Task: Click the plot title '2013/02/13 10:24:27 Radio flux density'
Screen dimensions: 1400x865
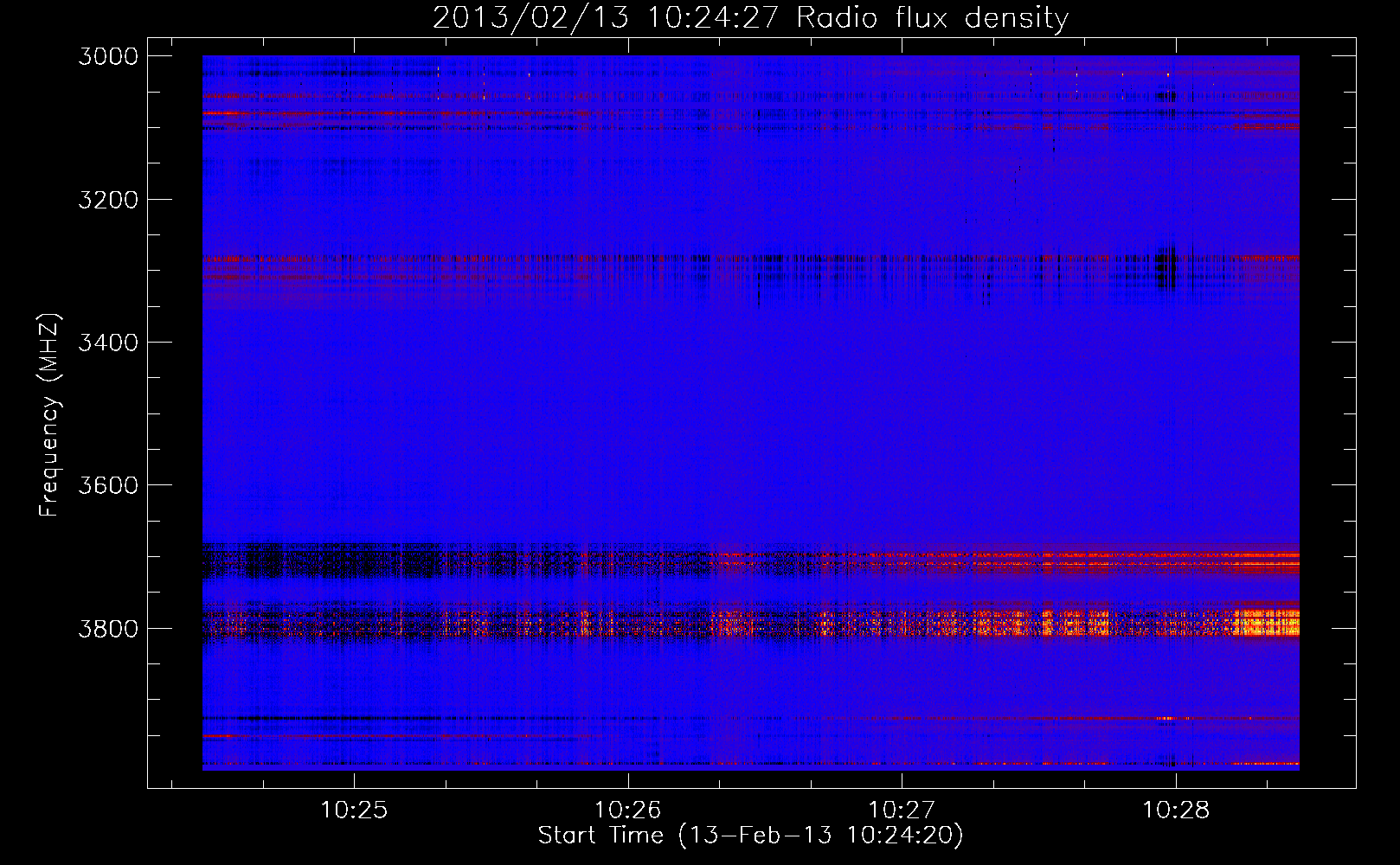Action: [750, 17]
